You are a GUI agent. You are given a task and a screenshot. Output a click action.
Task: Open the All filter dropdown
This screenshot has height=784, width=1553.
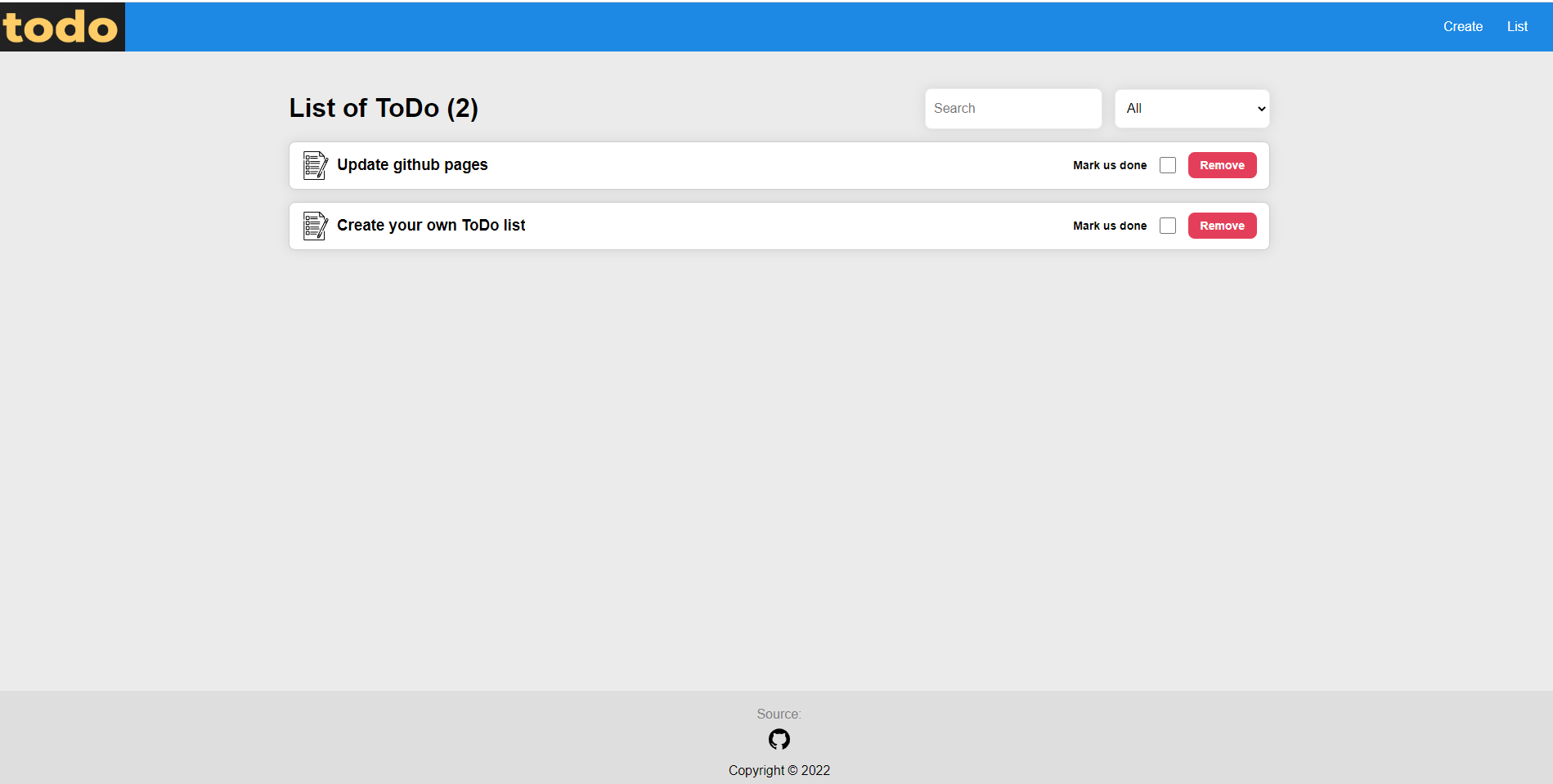click(x=1192, y=109)
